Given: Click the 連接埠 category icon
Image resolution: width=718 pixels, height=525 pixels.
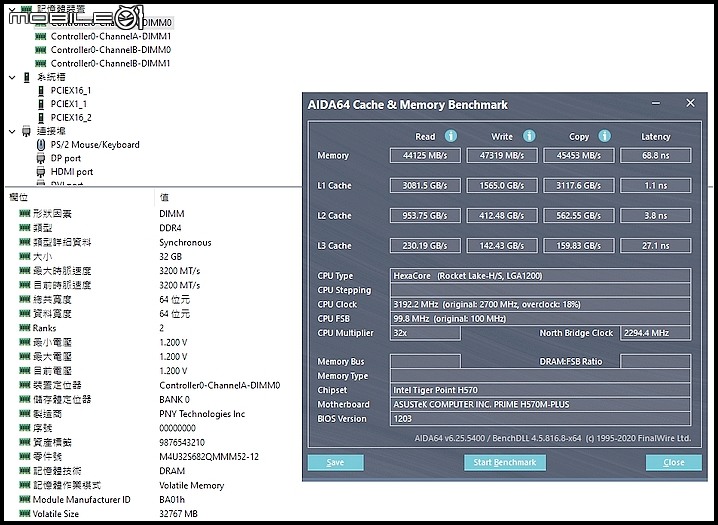Looking at the screenshot, I should click(26, 131).
